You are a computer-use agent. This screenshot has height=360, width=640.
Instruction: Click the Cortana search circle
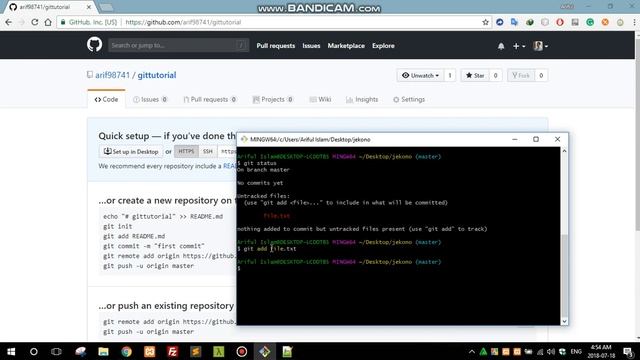[x=34, y=351]
